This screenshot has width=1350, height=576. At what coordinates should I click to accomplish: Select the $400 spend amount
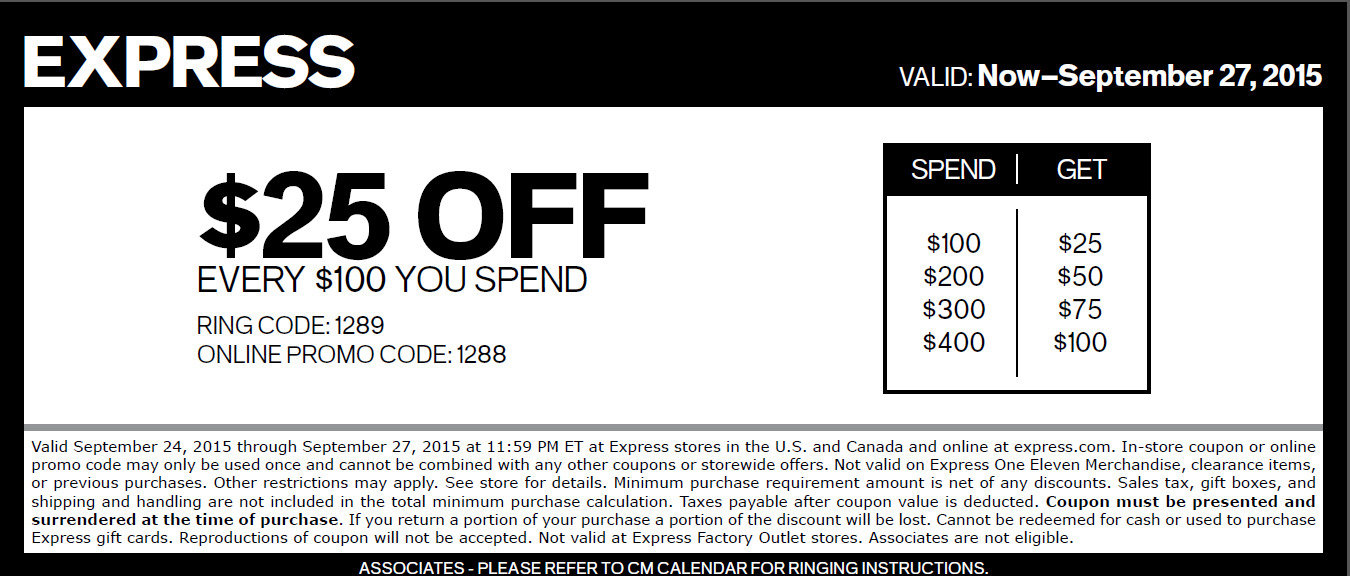click(x=954, y=342)
